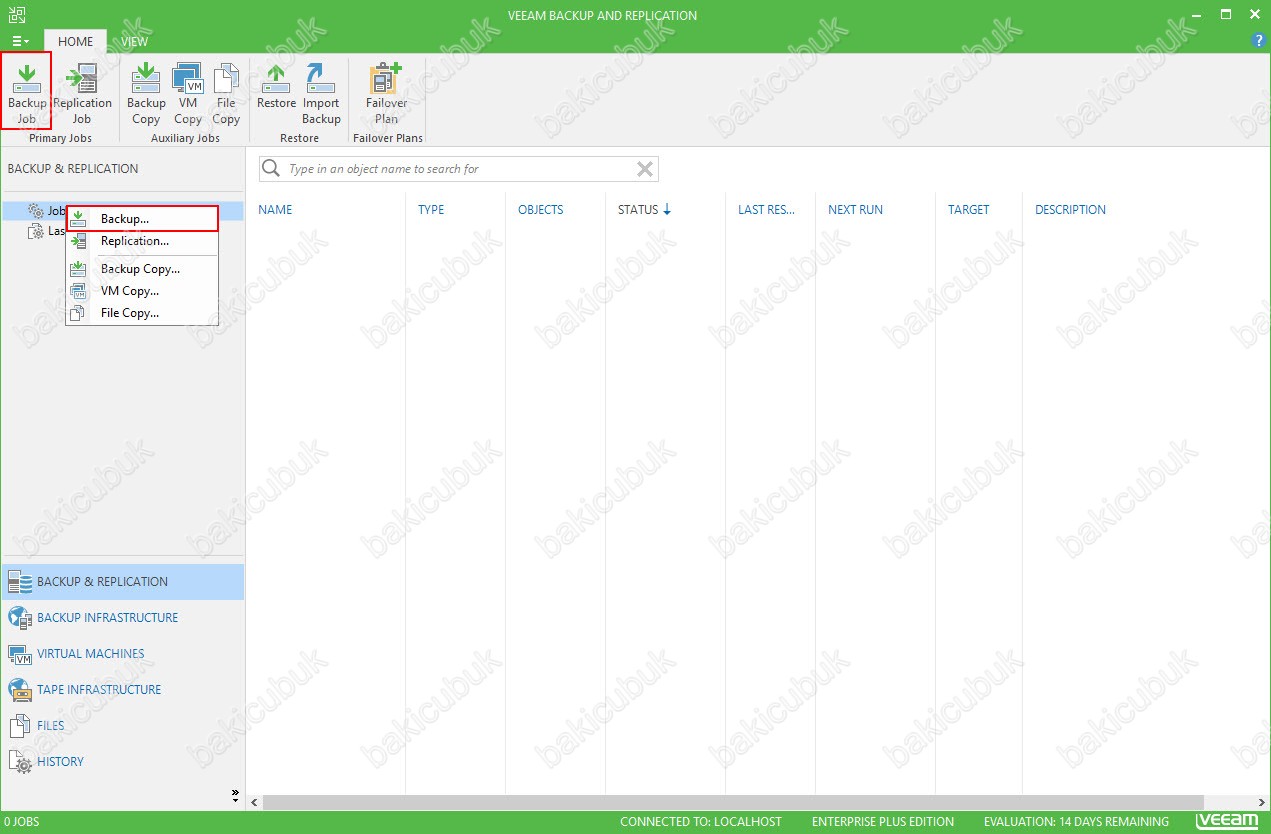This screenshot has height=834, width=1271.
Task: Open the hamburger main menu dropdown
Action: coord(20,41)
